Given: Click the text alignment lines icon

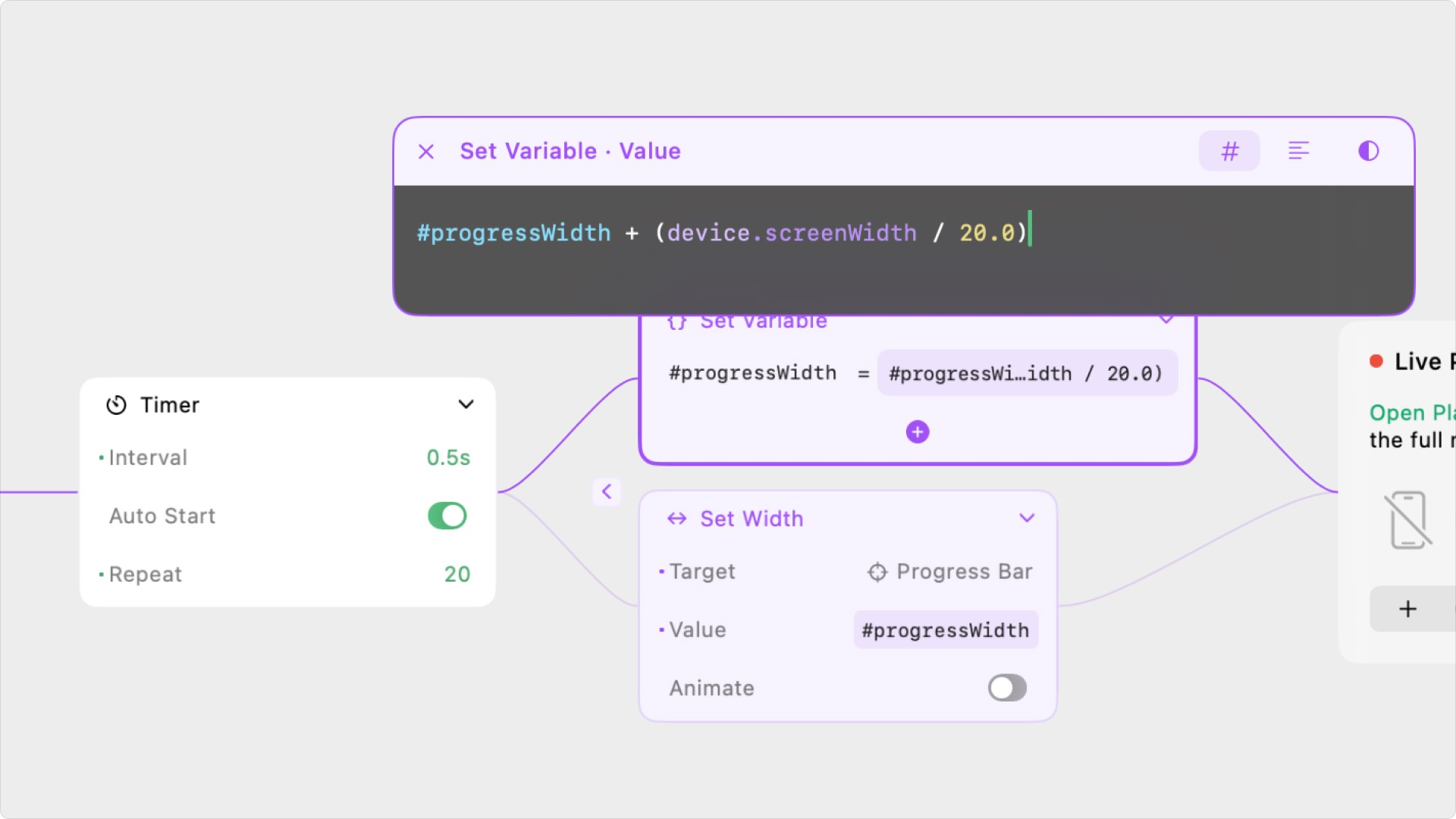Looking at the screenshot, I should (1298, 151).
